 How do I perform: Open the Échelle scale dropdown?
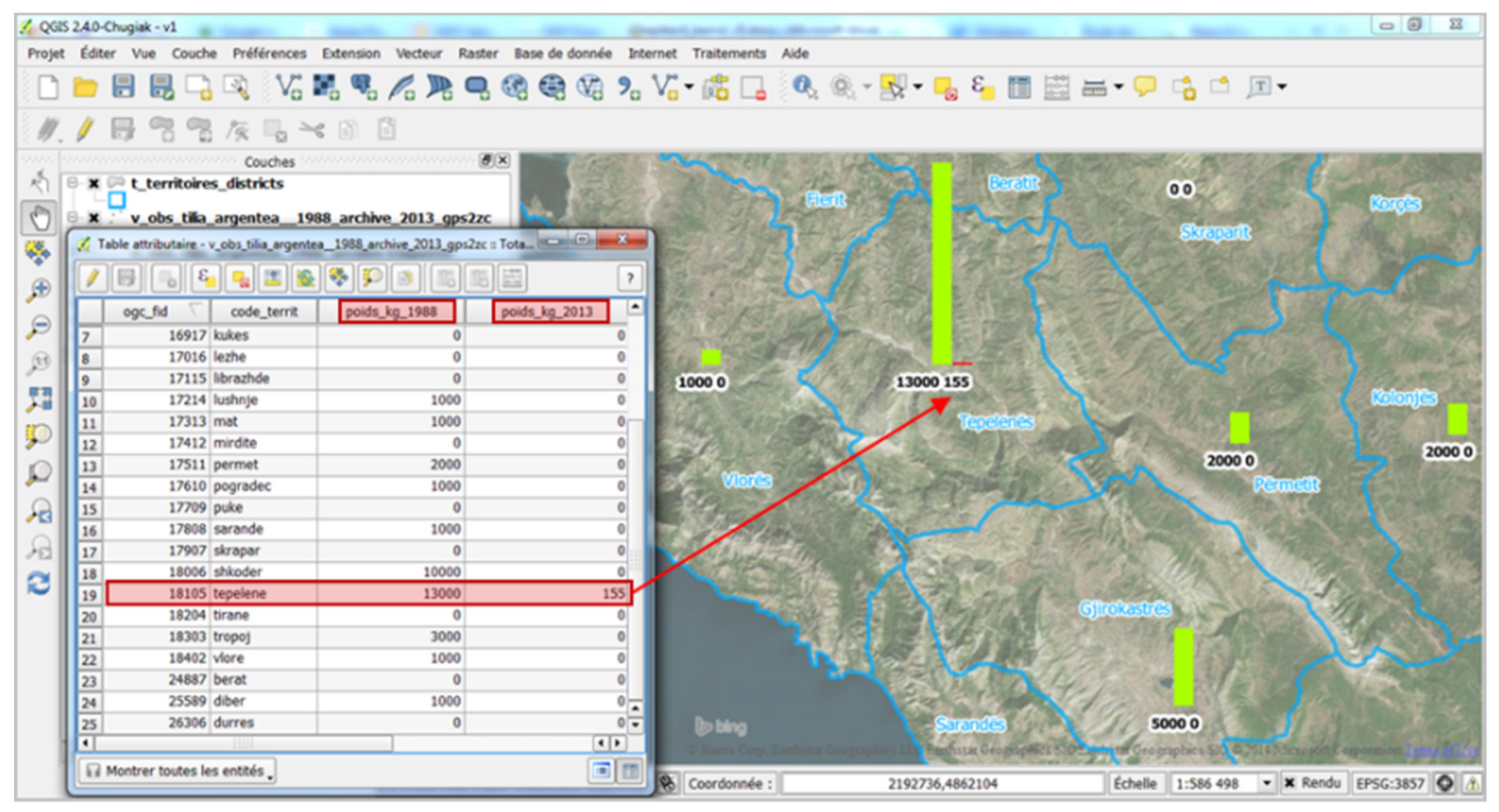click(x=1267, y=783)
